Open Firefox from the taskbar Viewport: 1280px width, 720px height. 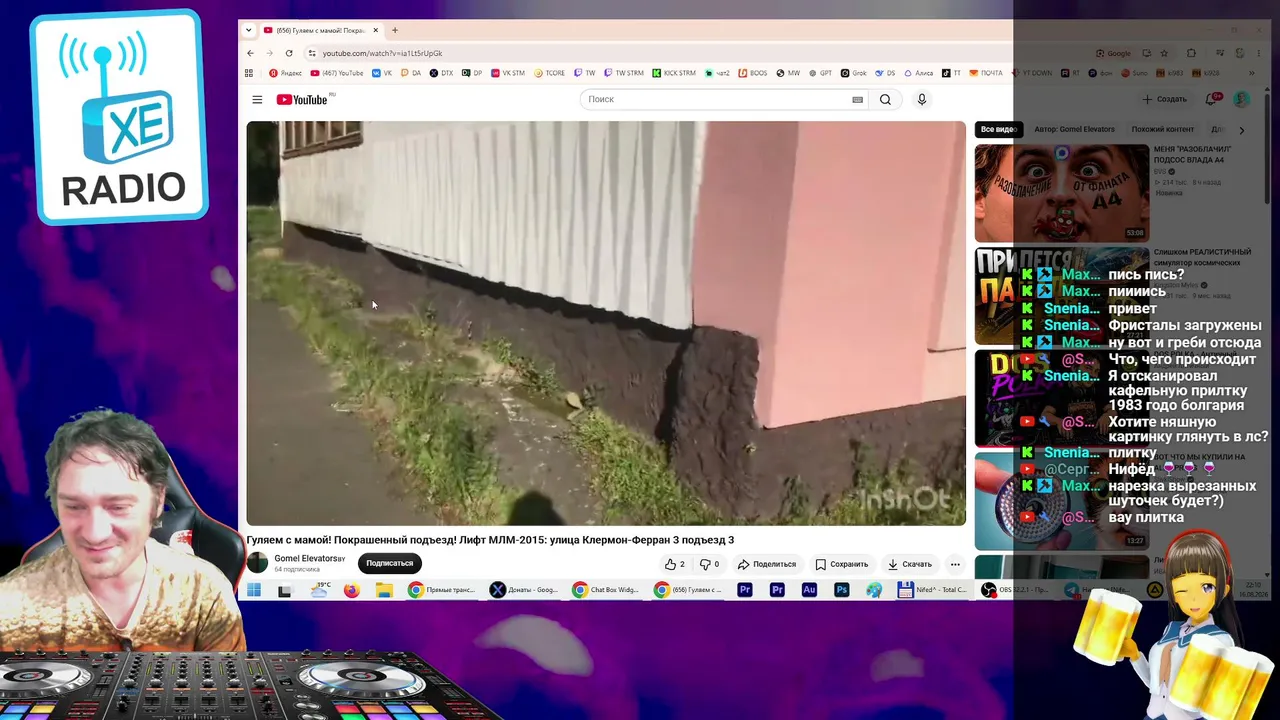click(351, 590)
